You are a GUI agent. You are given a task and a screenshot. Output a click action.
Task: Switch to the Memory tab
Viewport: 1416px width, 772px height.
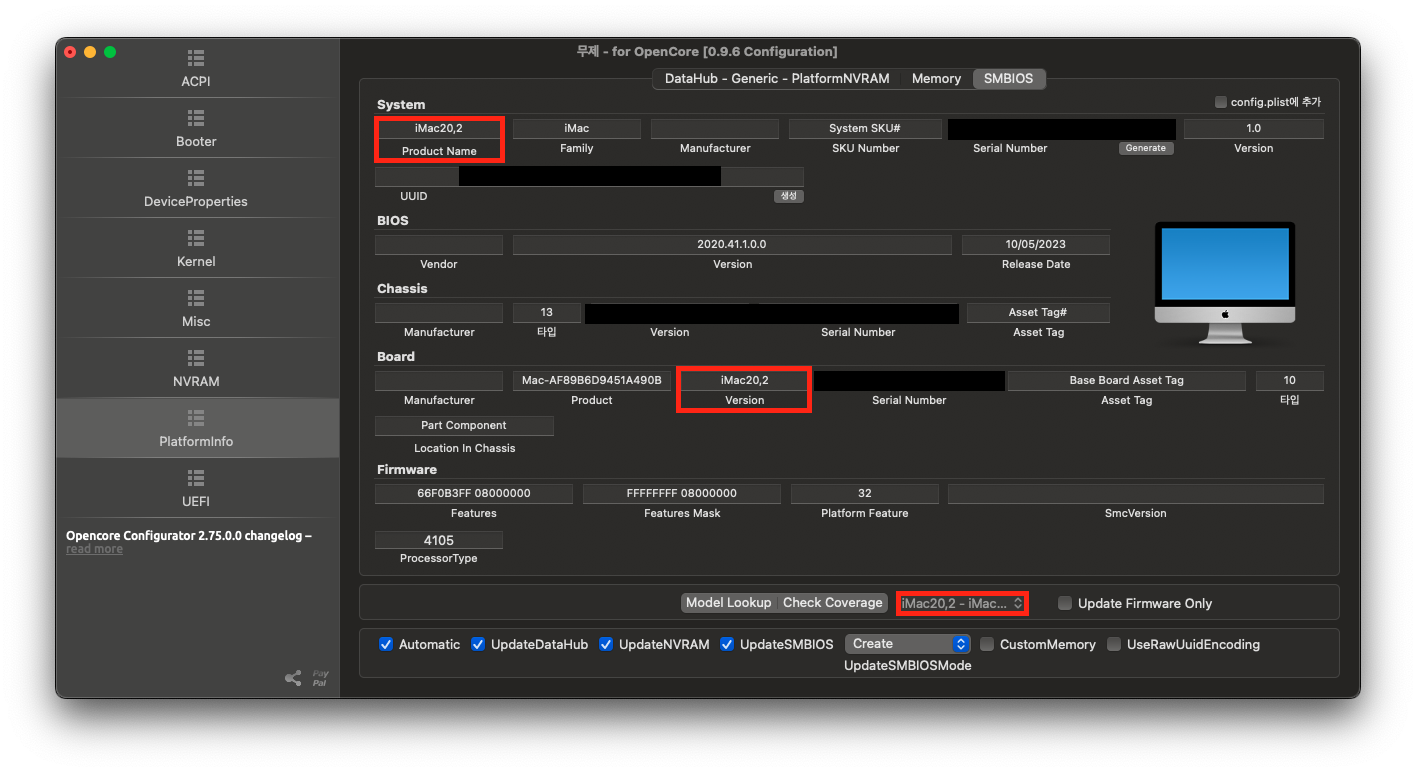point(936,78)
